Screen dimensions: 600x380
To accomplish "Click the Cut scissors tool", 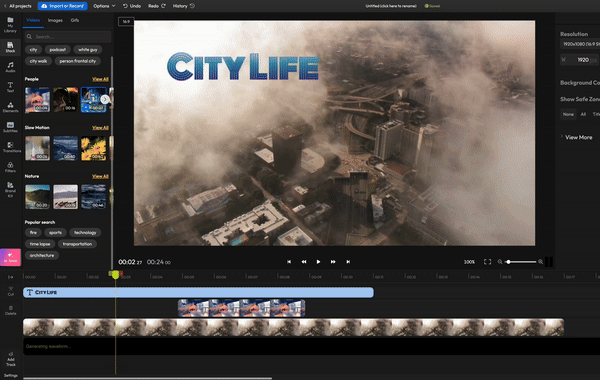I will pos(11,291).
